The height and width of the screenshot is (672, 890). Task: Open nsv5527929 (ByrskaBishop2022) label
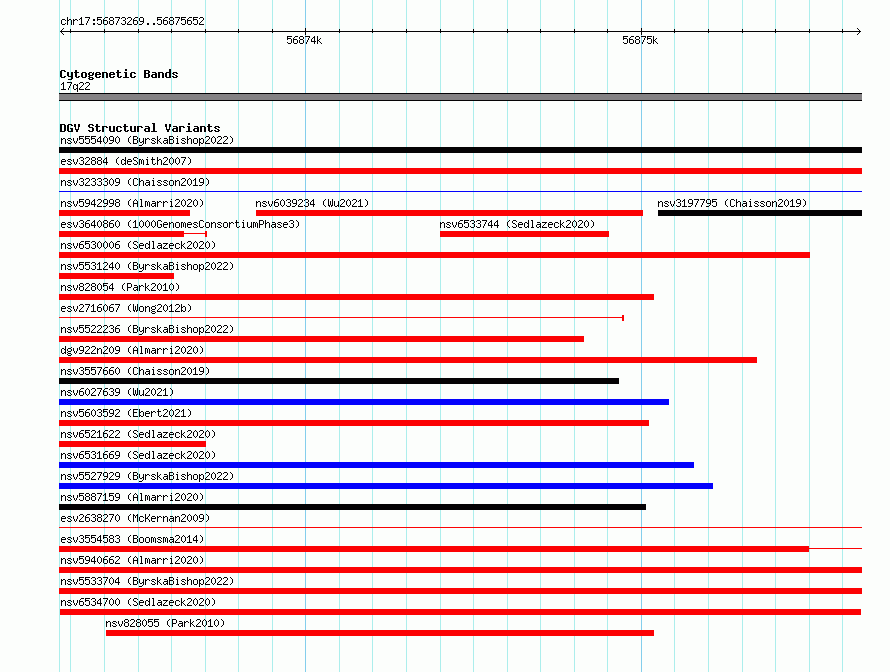(x=147, y=476)
